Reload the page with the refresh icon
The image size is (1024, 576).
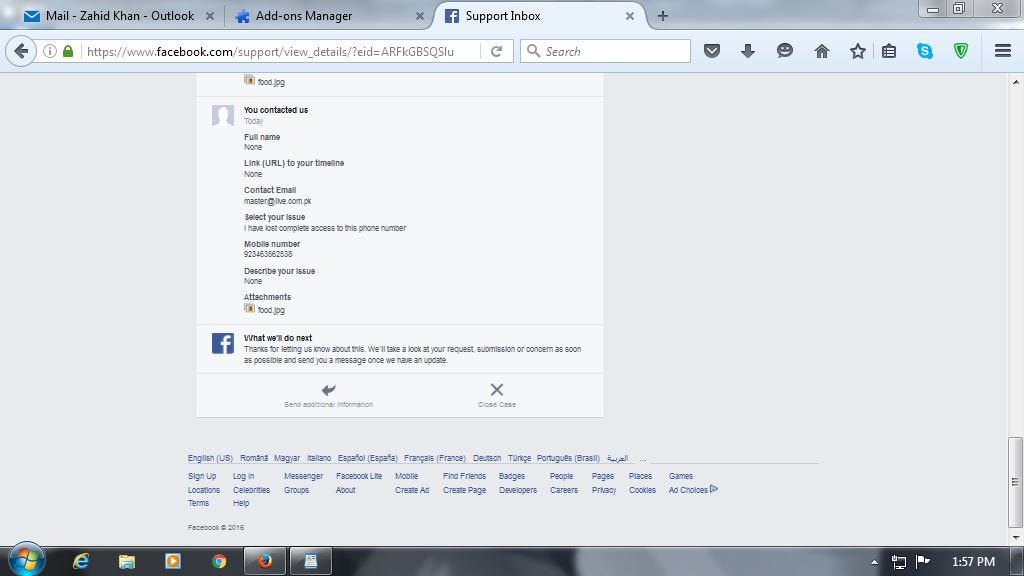pyautogui.click(x=496, y=51)
